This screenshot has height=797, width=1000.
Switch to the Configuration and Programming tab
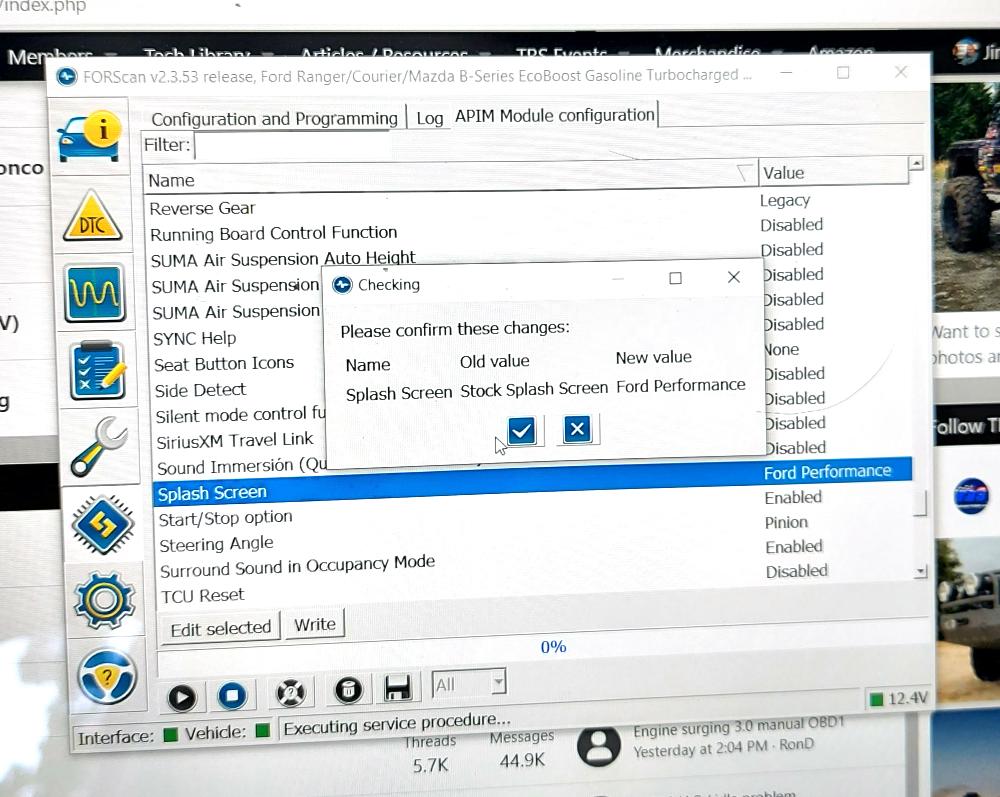coord(274,118)
